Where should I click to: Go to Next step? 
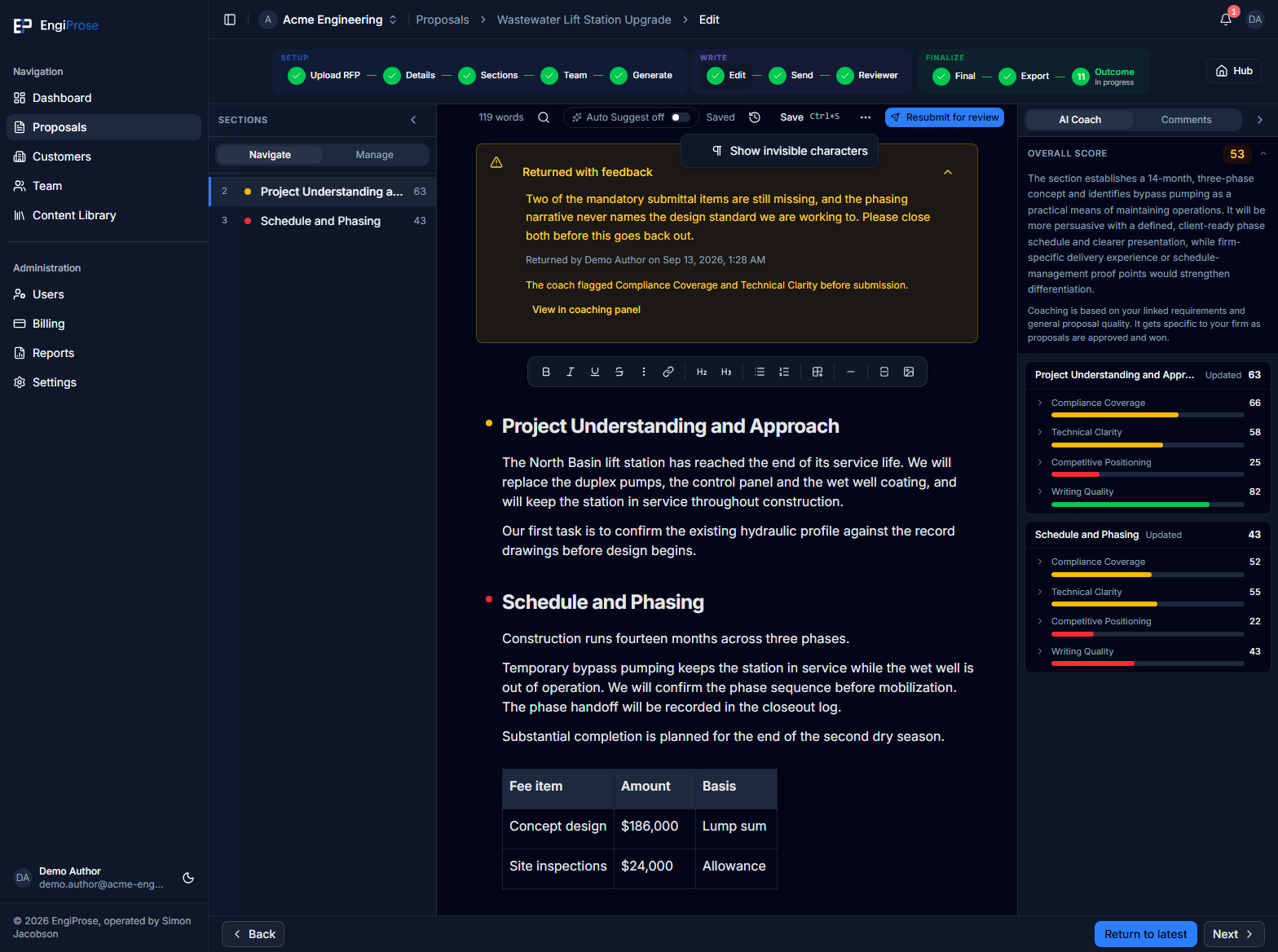pos(1234,934)
